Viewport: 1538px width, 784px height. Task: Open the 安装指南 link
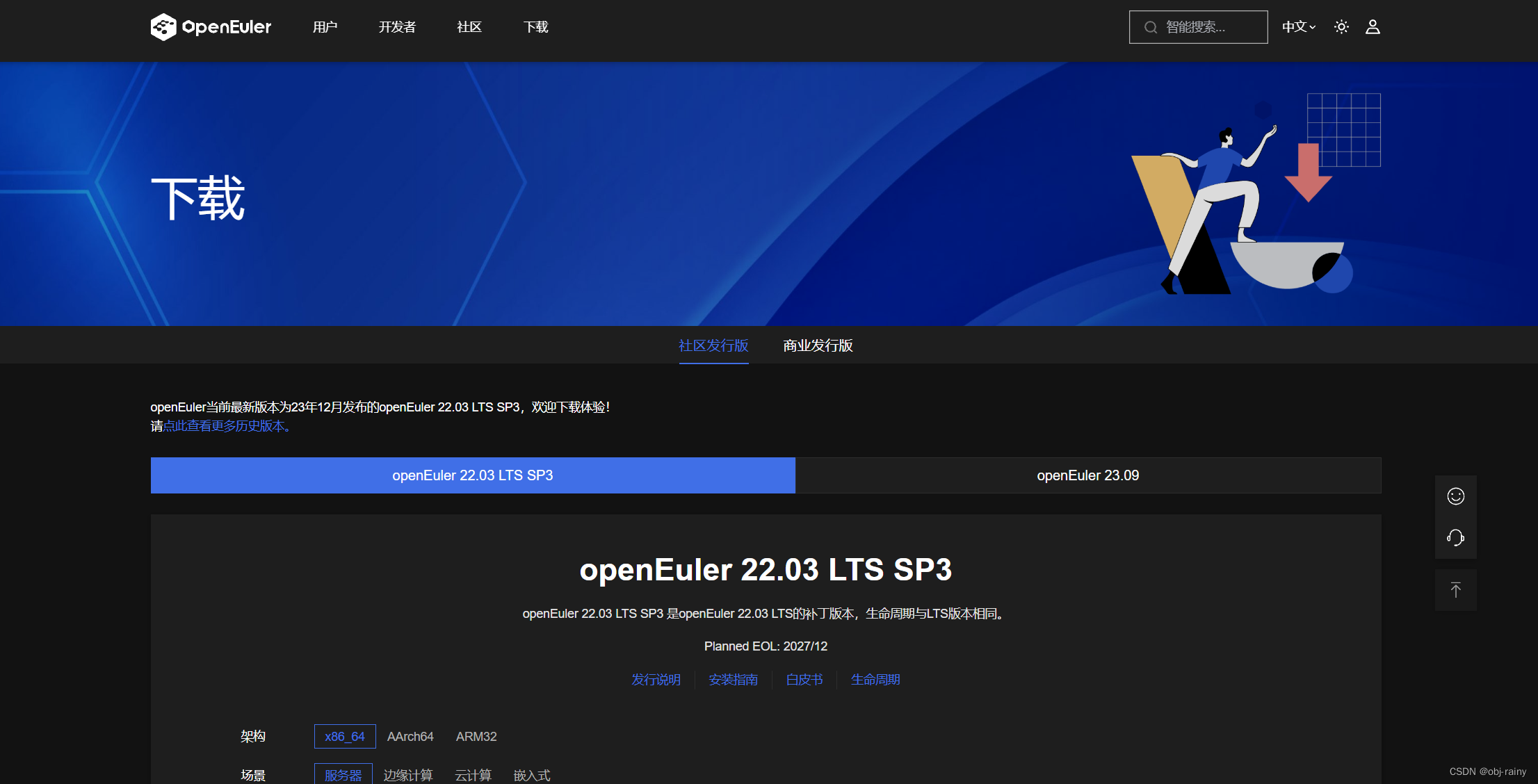point(733,679)
